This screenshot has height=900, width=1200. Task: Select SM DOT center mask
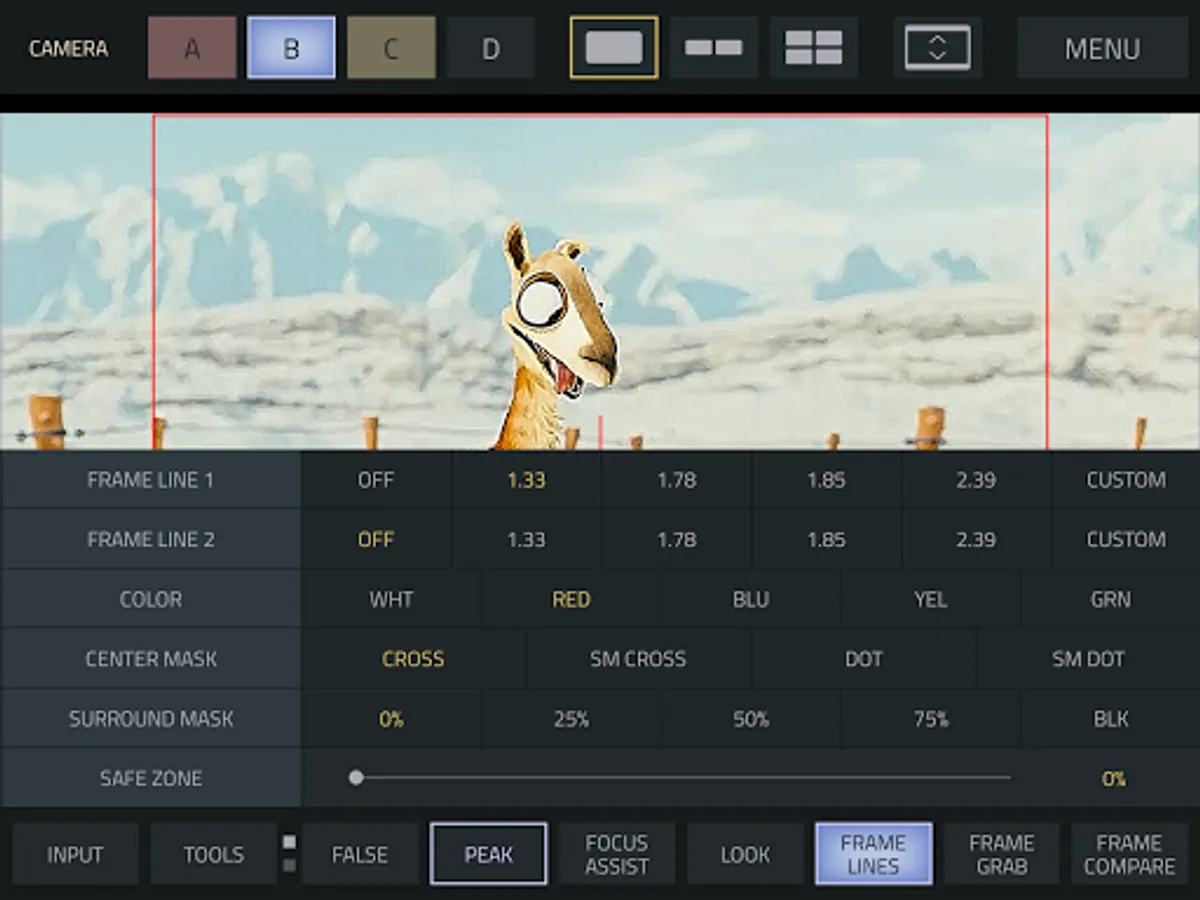point(1088,659)
